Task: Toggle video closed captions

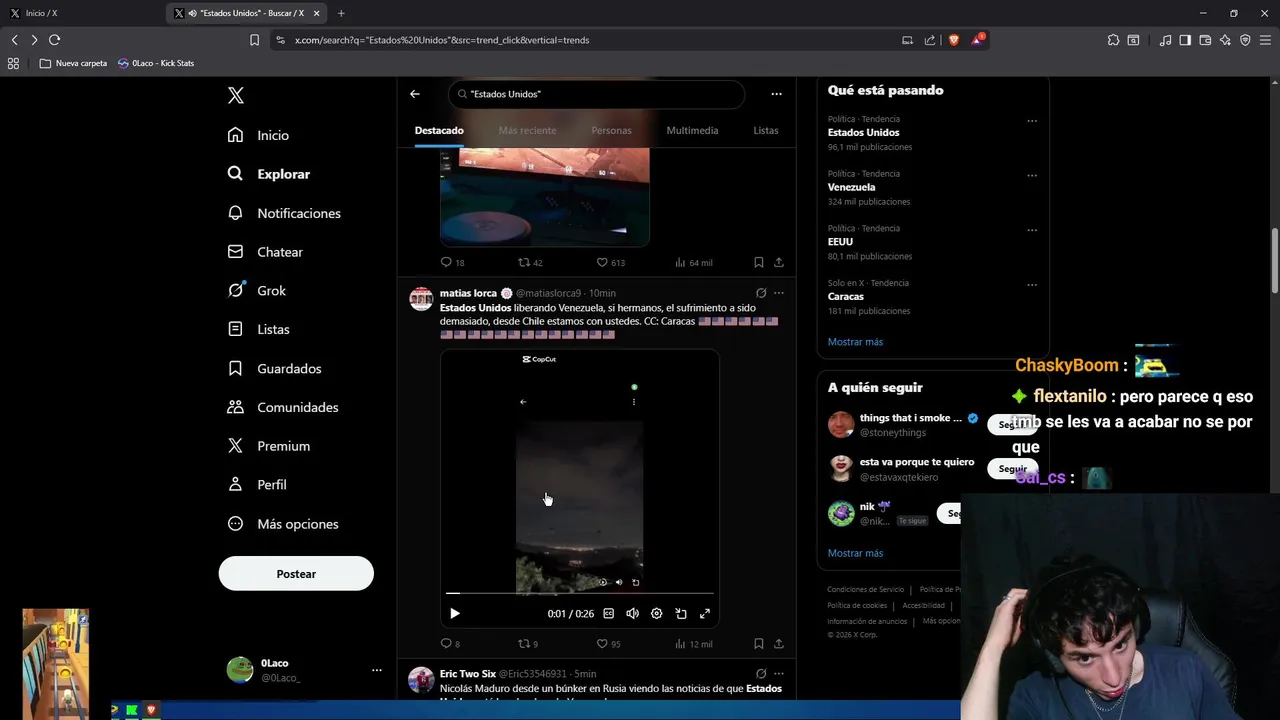Action: click(x=608, y=614)
